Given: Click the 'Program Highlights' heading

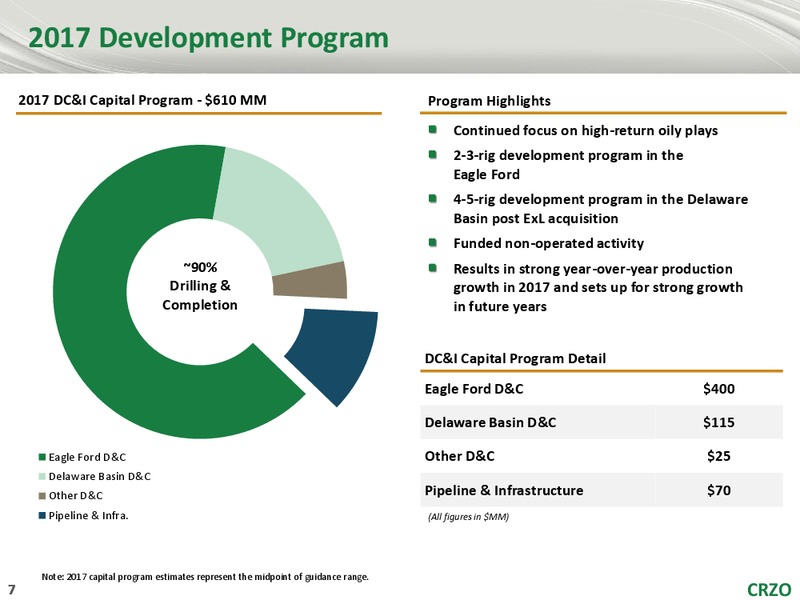Looking at the screenshot, I should click(x=489, y=101).
